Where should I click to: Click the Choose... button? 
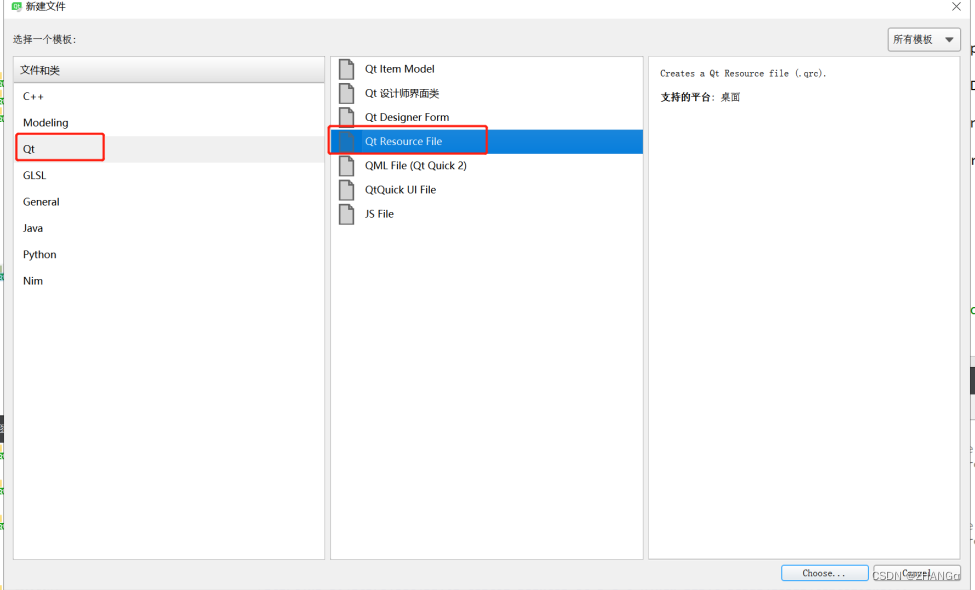[x=824, y=573]
